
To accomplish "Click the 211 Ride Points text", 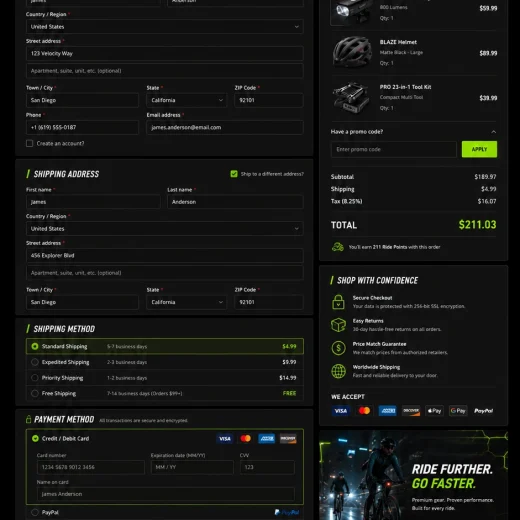I will 390,247.
